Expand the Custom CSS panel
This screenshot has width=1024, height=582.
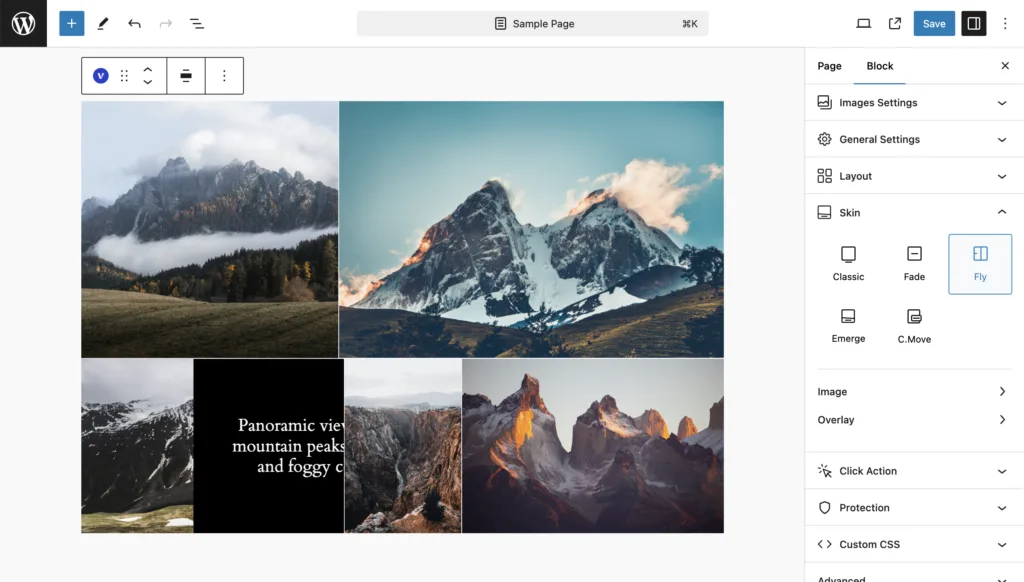[x=914, y=544]
